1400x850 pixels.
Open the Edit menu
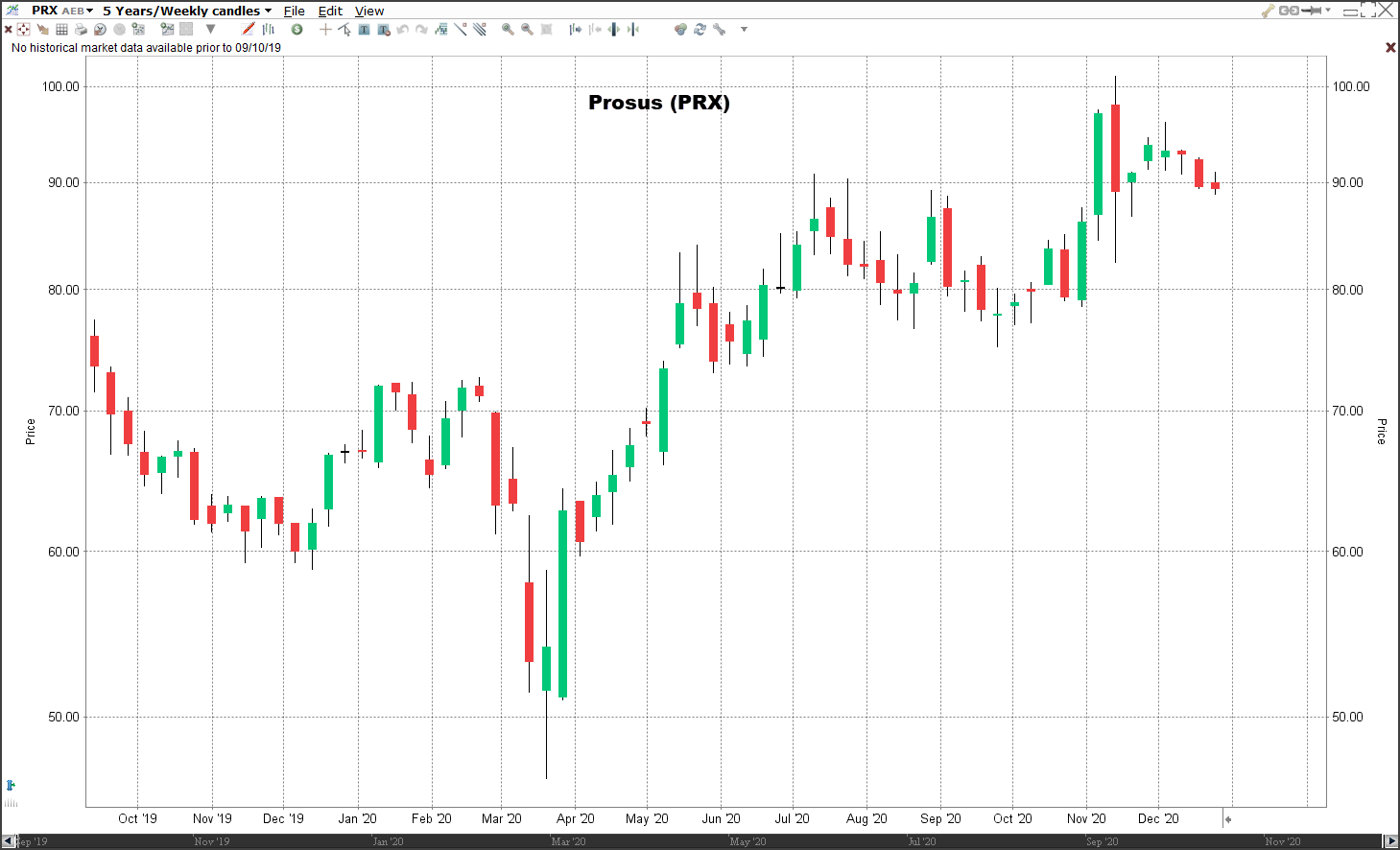[x=330, y=11]
